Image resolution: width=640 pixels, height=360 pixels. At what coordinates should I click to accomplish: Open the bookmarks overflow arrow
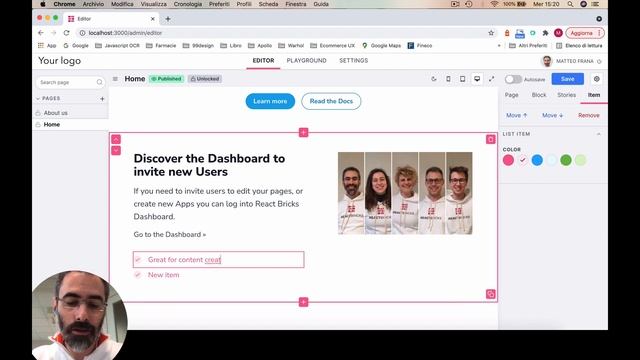(x=499, y=46)
